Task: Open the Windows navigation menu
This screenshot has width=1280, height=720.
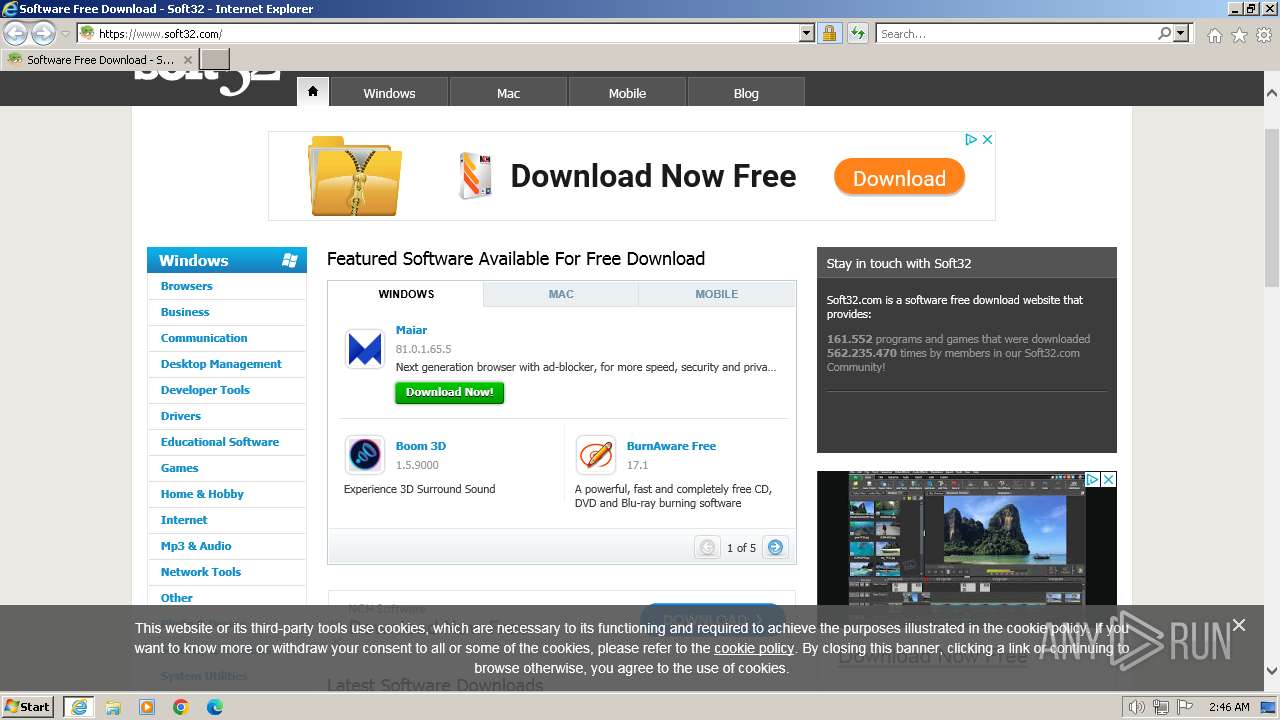Action: pyautogui.click(x=389, y=93)
